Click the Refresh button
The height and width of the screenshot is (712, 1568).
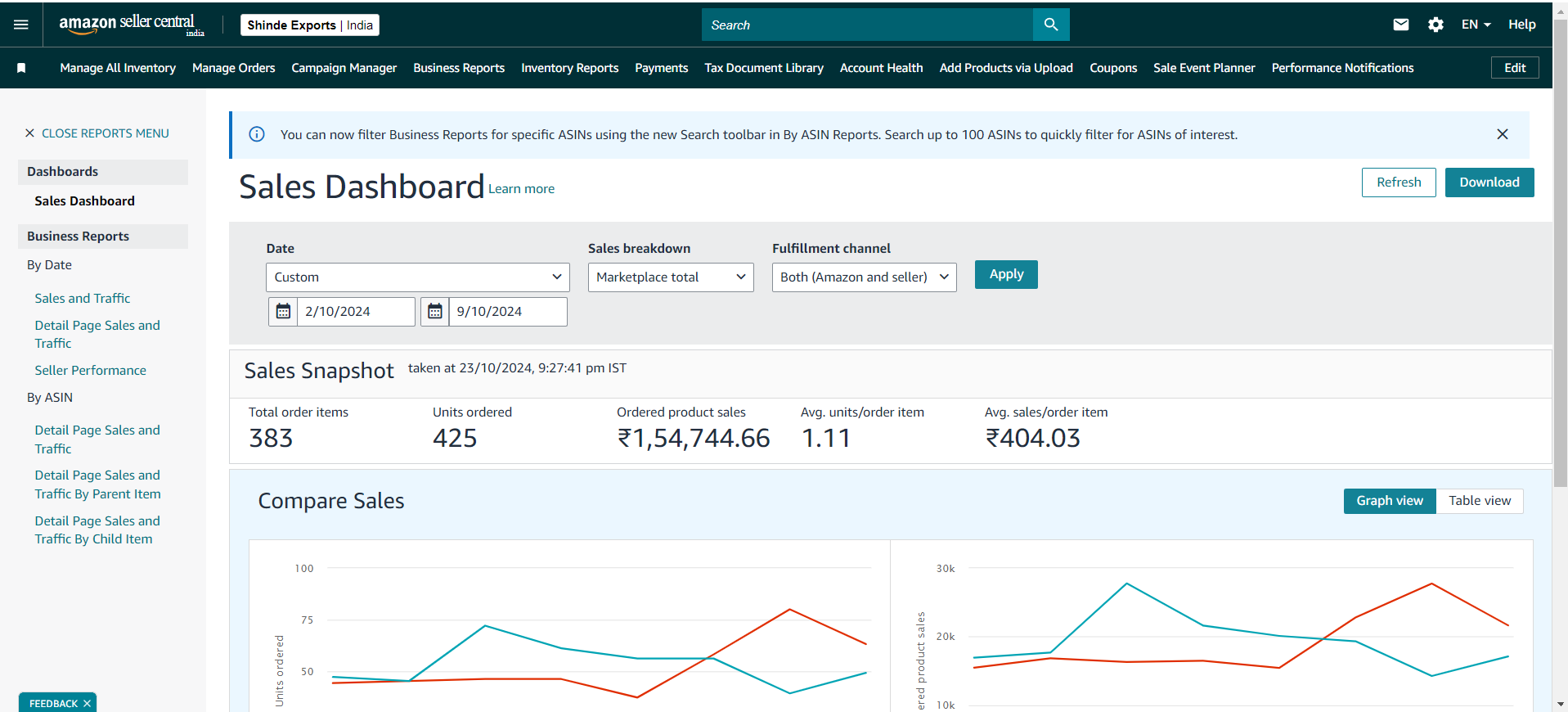click(x=1399, y=183)
